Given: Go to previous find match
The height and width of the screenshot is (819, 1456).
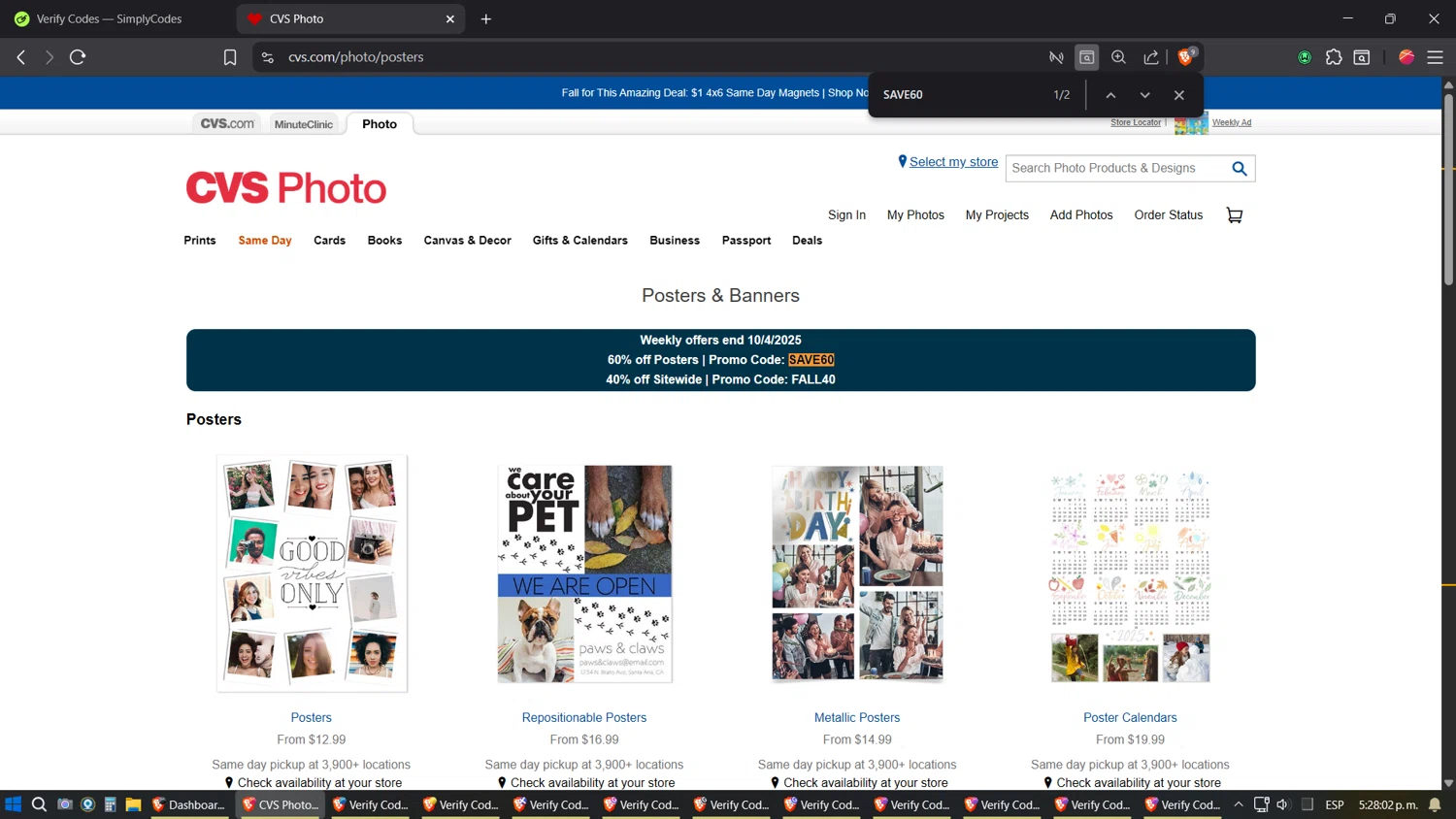Looking at the screenshot, I should [x=1110, y=95].
